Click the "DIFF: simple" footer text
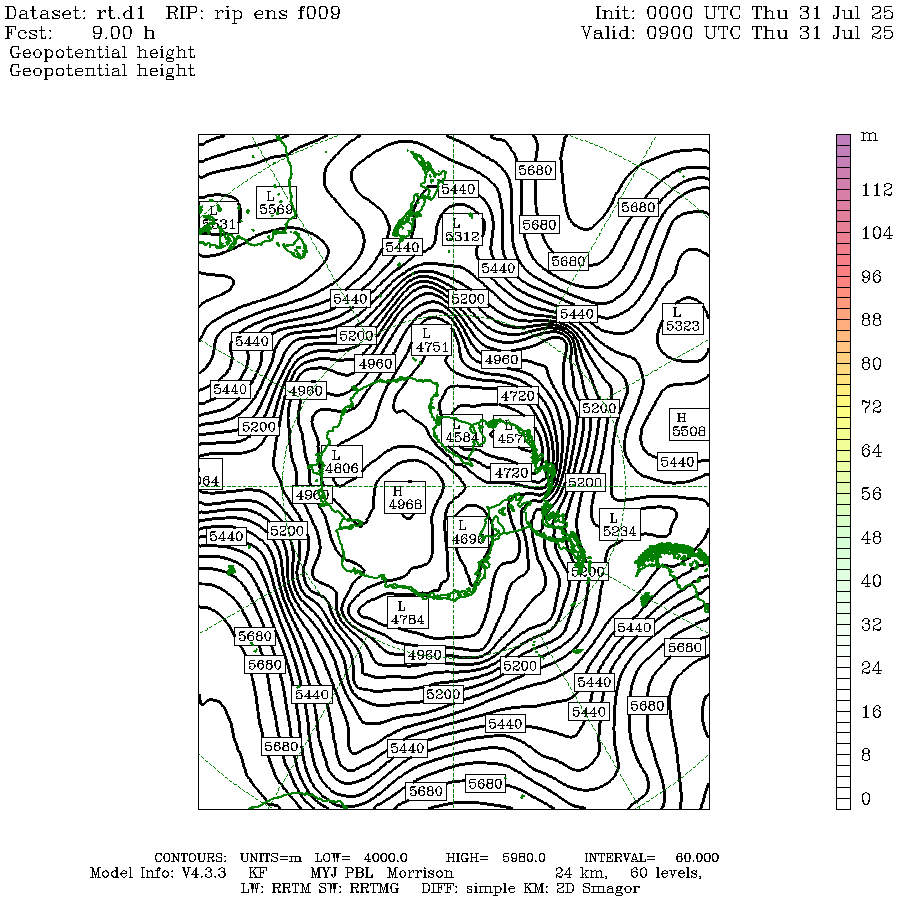Screen dimensions: 900x900 coord(468,889)
